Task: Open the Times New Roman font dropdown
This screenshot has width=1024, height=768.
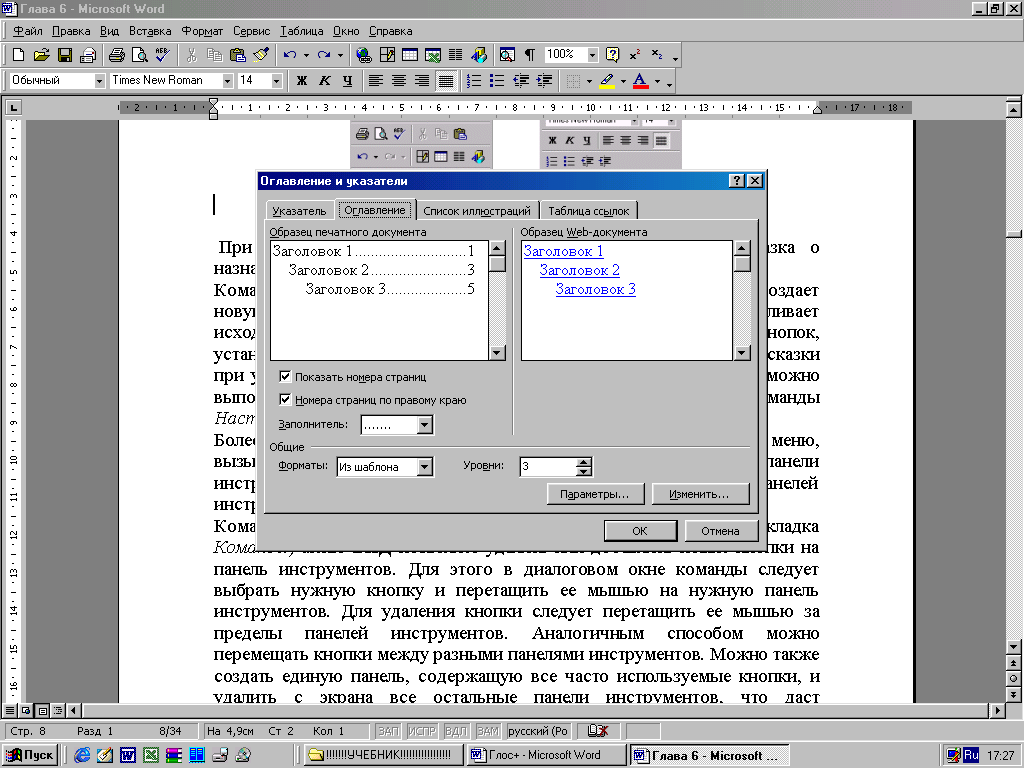Action: click(227, 80)
